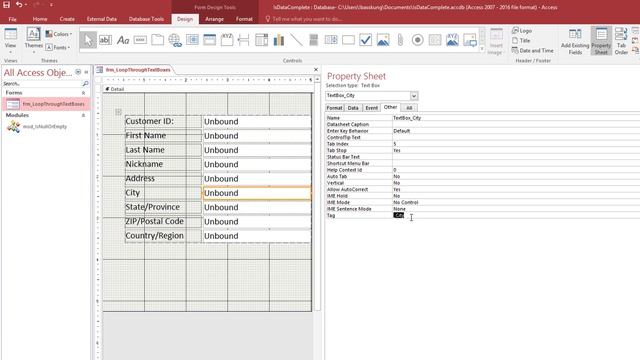This screenshot has height=360, width=640.
Task: Toggle the Property Sheet button
Action: [x=601, y=41]
